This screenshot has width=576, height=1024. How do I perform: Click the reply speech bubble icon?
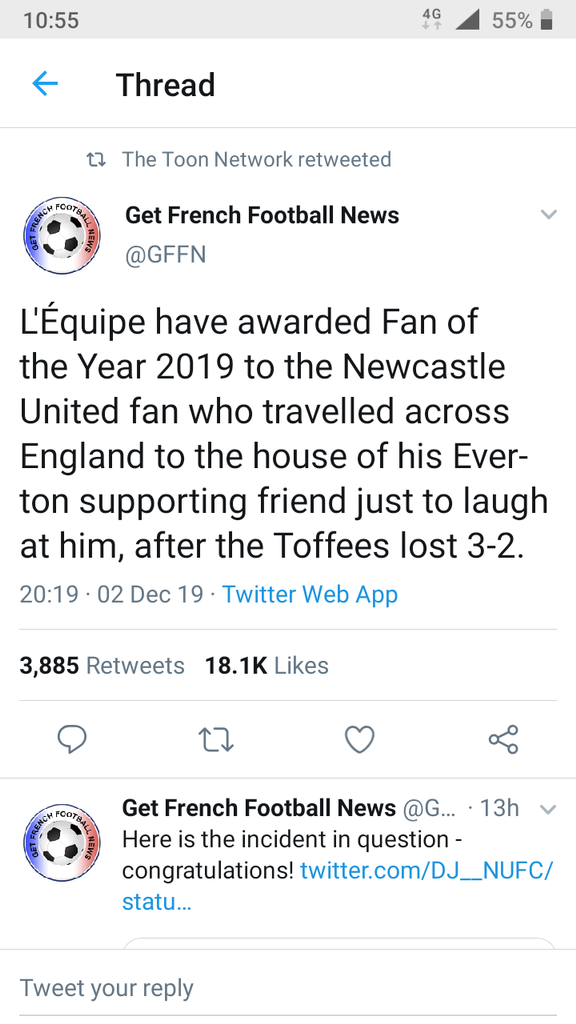[72, 739]
